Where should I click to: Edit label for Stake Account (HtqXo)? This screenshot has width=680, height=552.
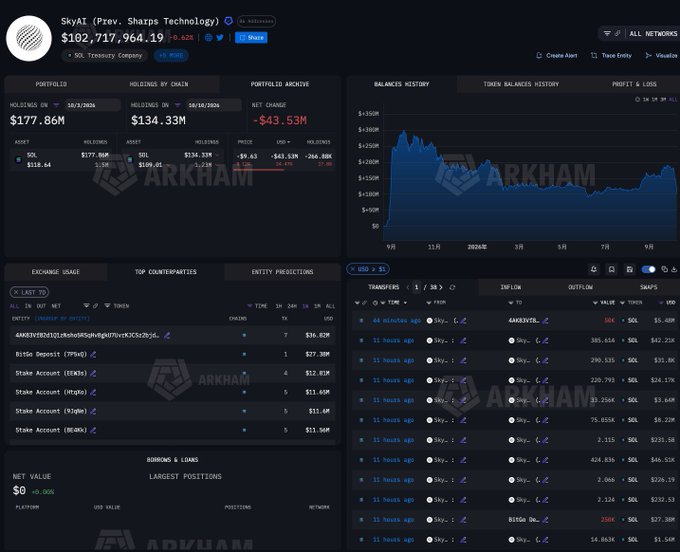93,392
